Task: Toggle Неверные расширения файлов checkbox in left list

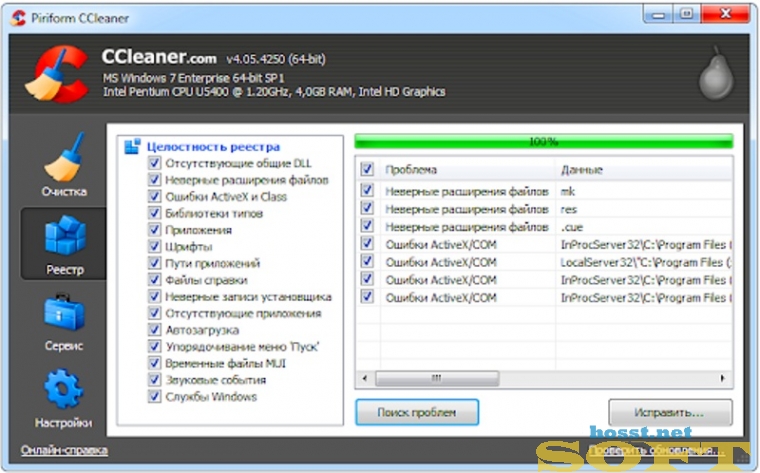Action: coord(154,179)
